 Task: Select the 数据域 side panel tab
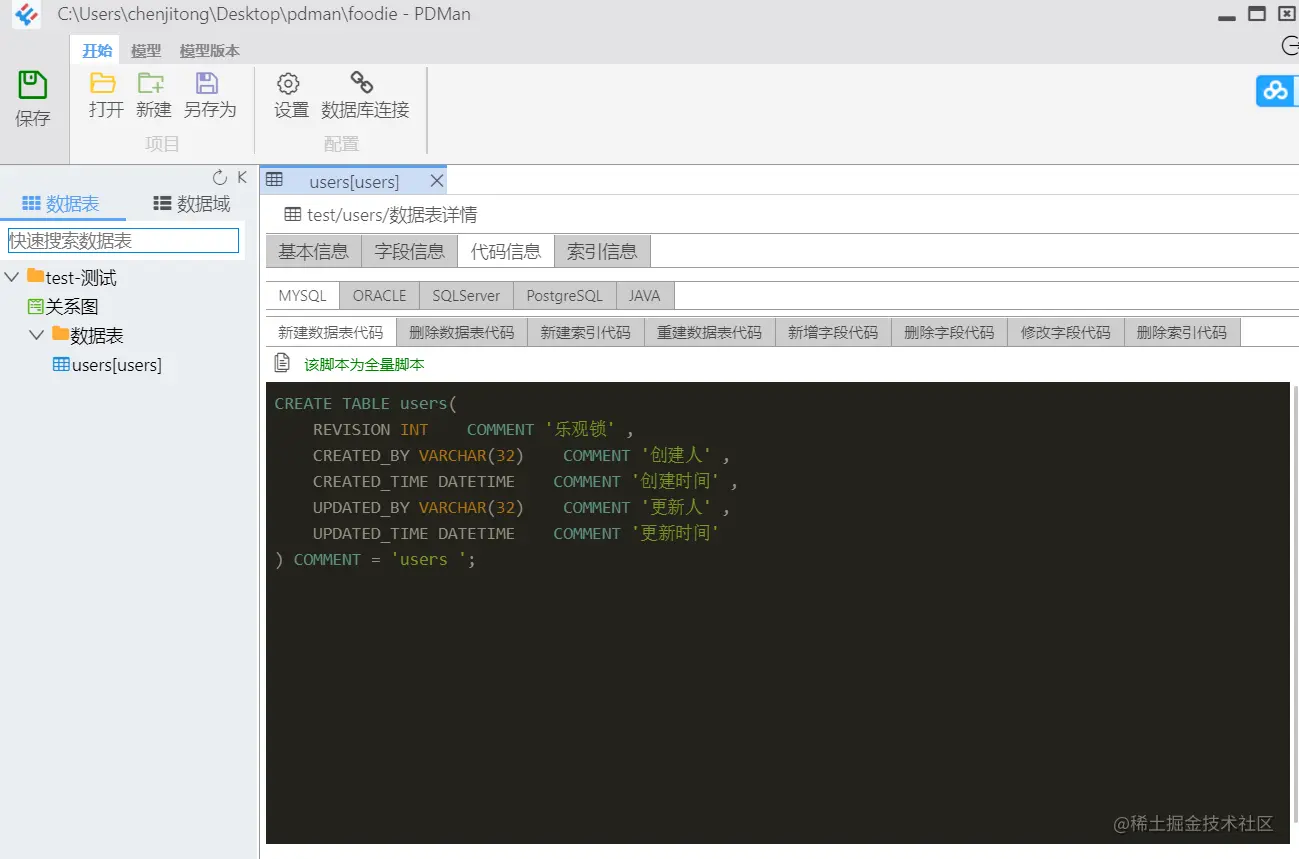pos(192,204)
